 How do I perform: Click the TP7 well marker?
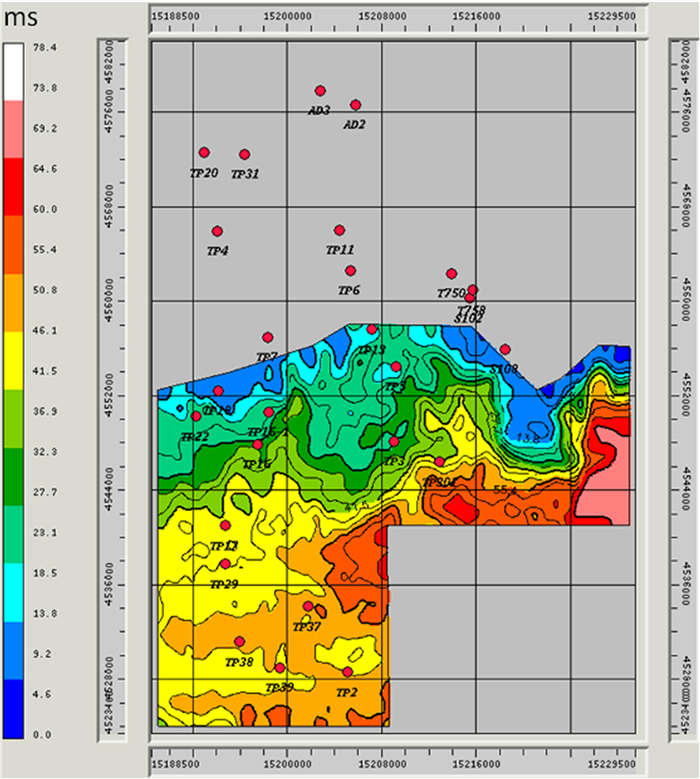(x=268, y=337)
